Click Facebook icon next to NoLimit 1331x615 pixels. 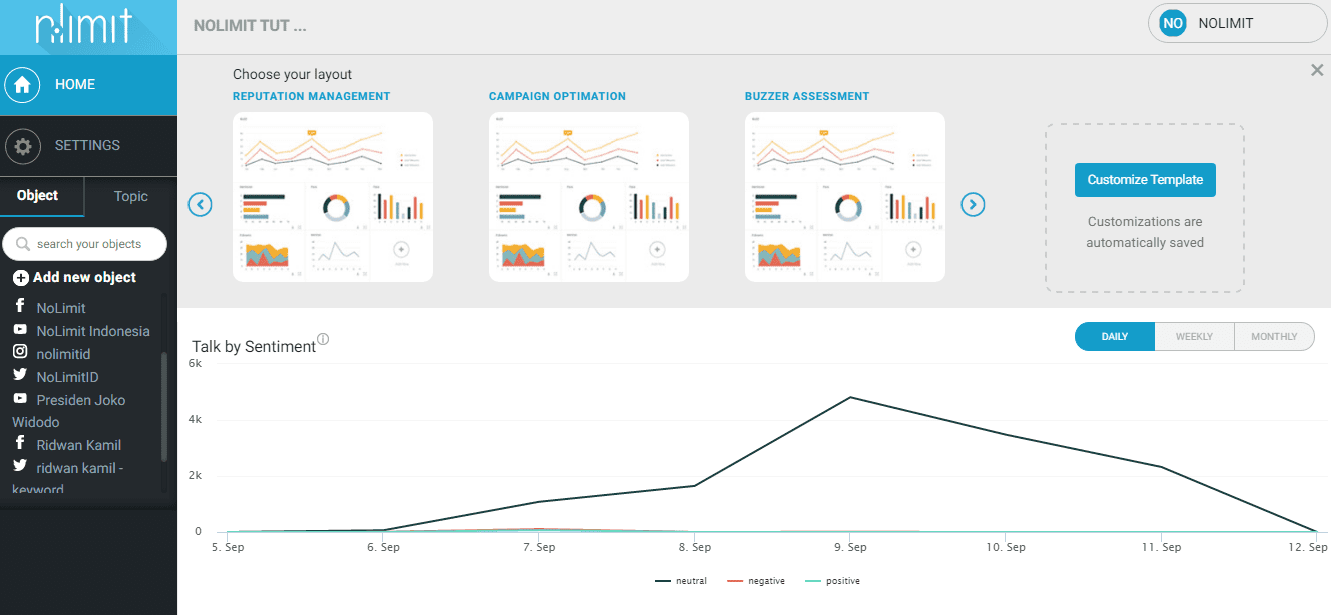click(19, 306)
